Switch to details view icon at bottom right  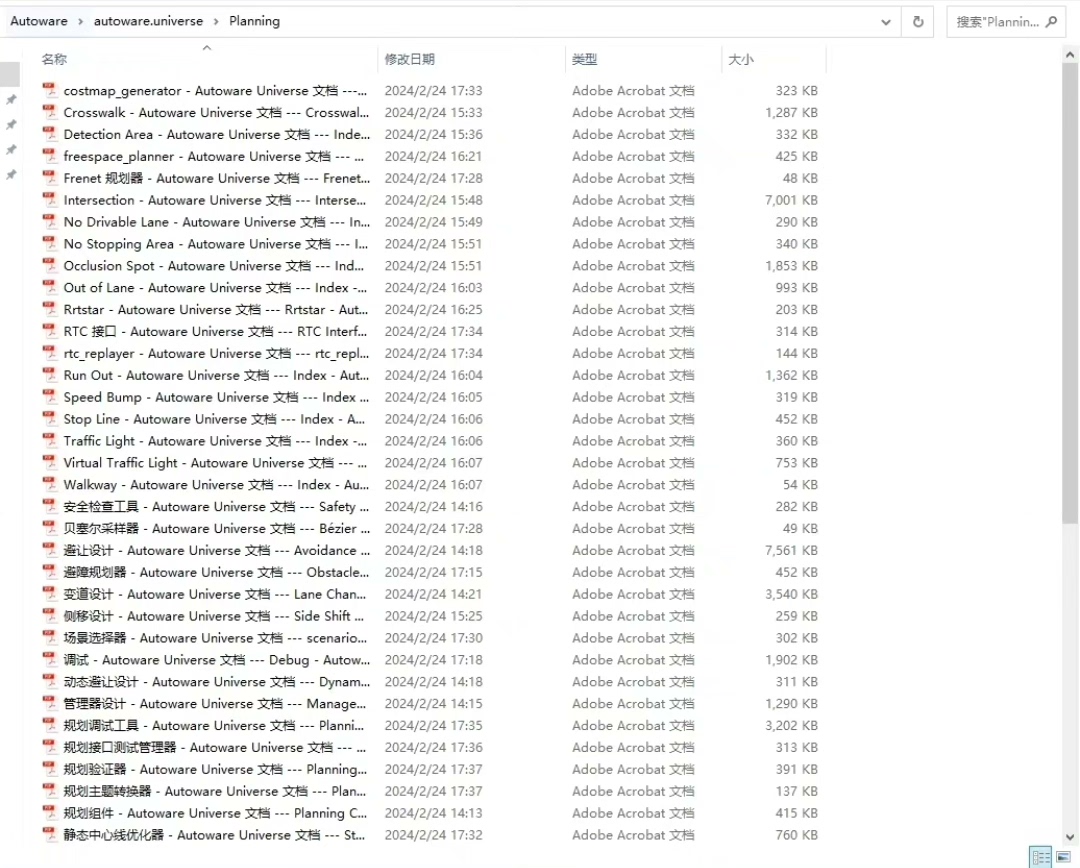tap(1041, 856)
